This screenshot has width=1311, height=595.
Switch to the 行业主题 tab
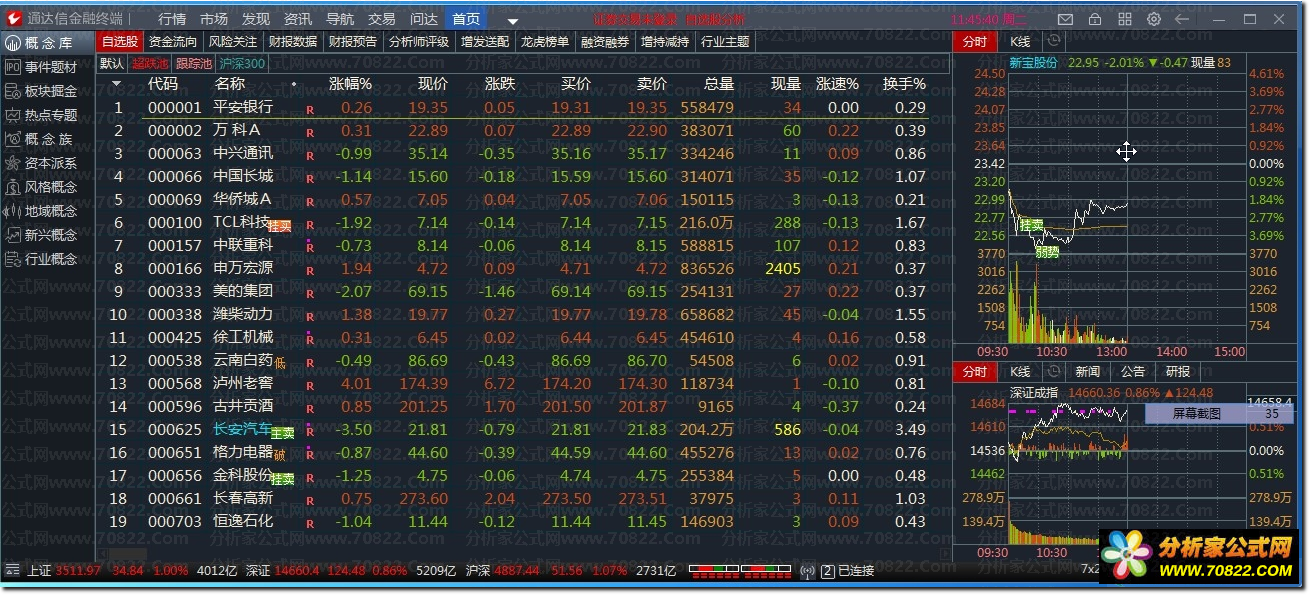[725, 41]
